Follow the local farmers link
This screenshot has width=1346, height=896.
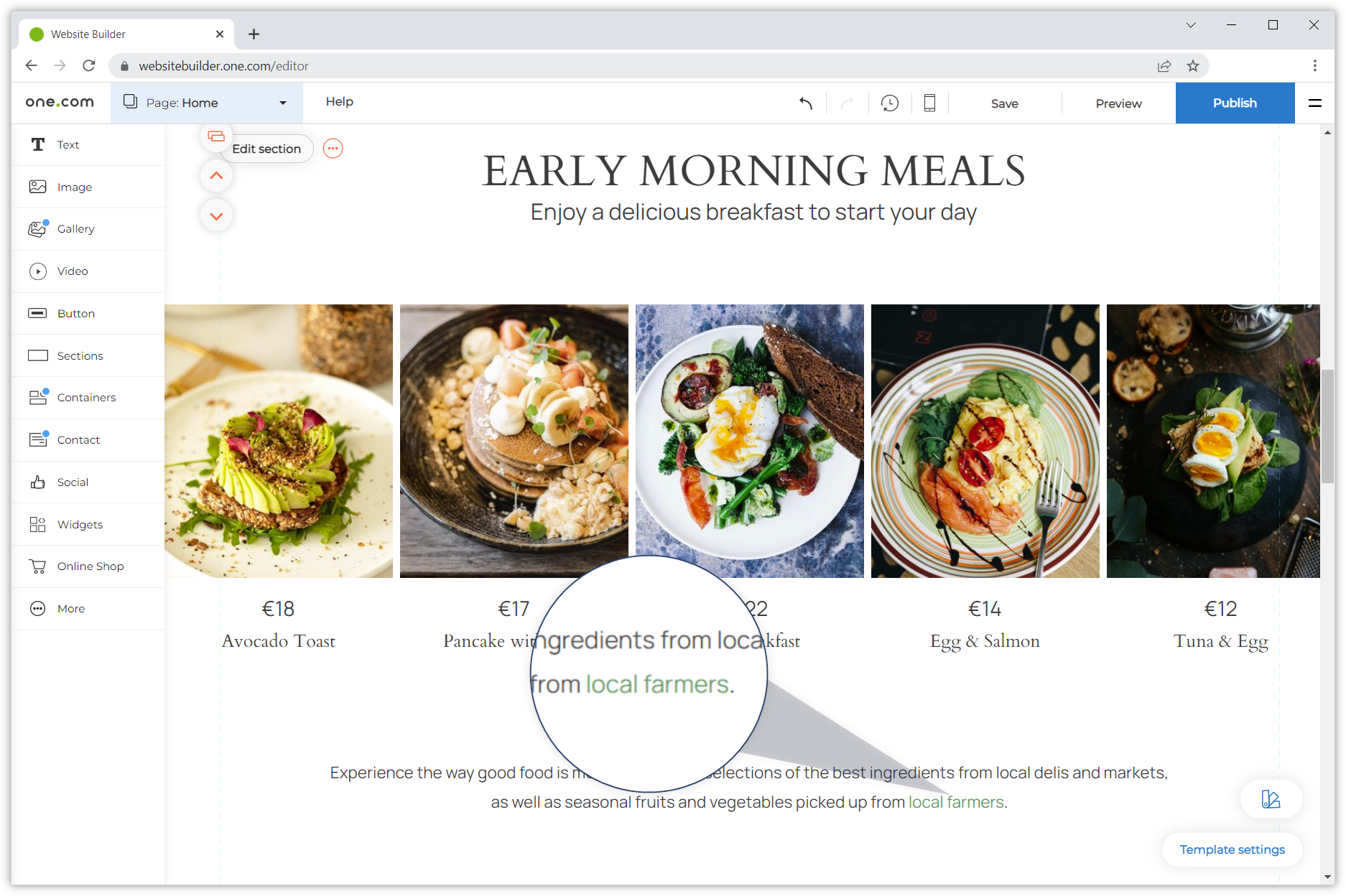click(x=956, y=802)
